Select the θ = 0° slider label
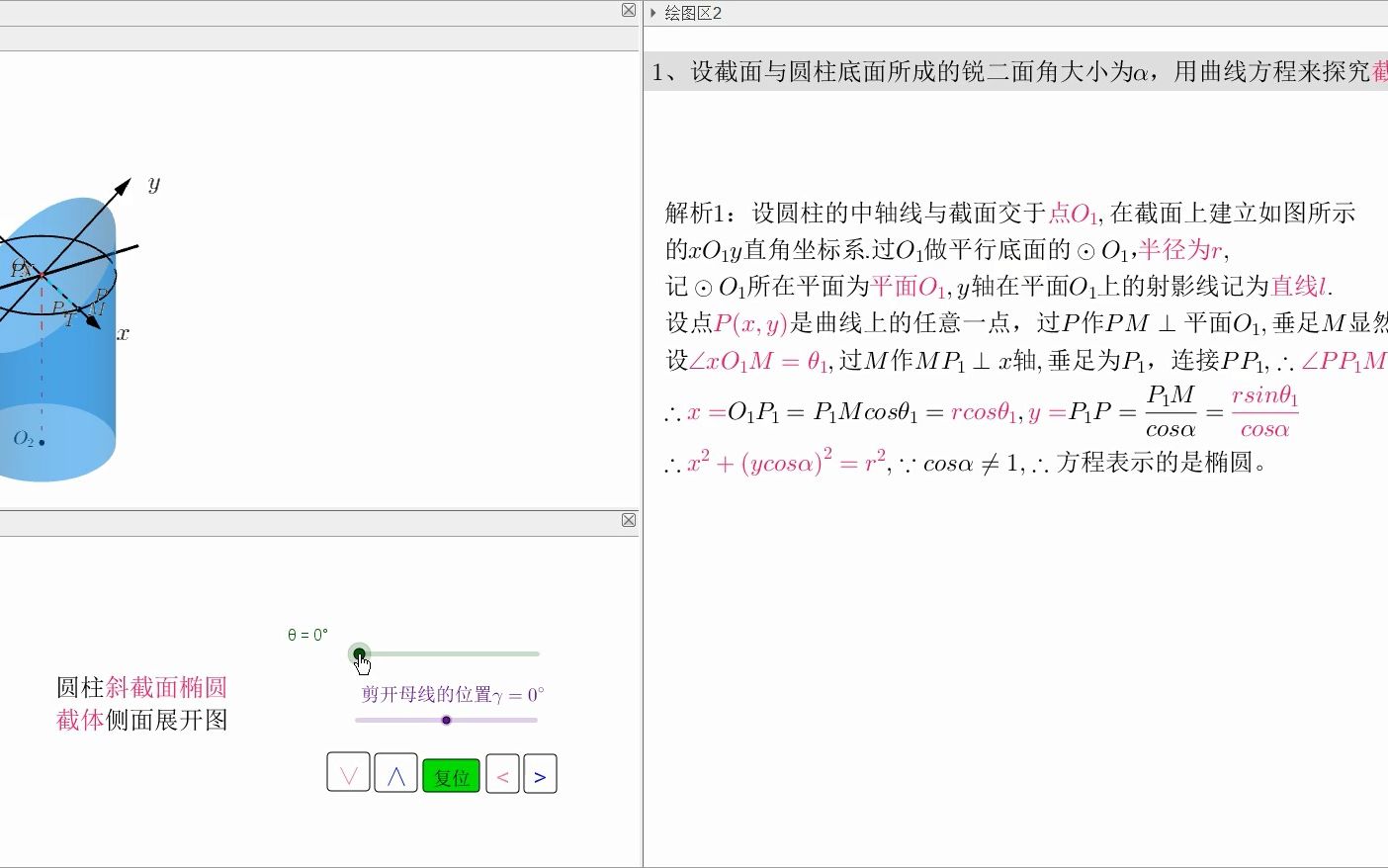This screenshot has height=868, width=1388. (306, 634)
